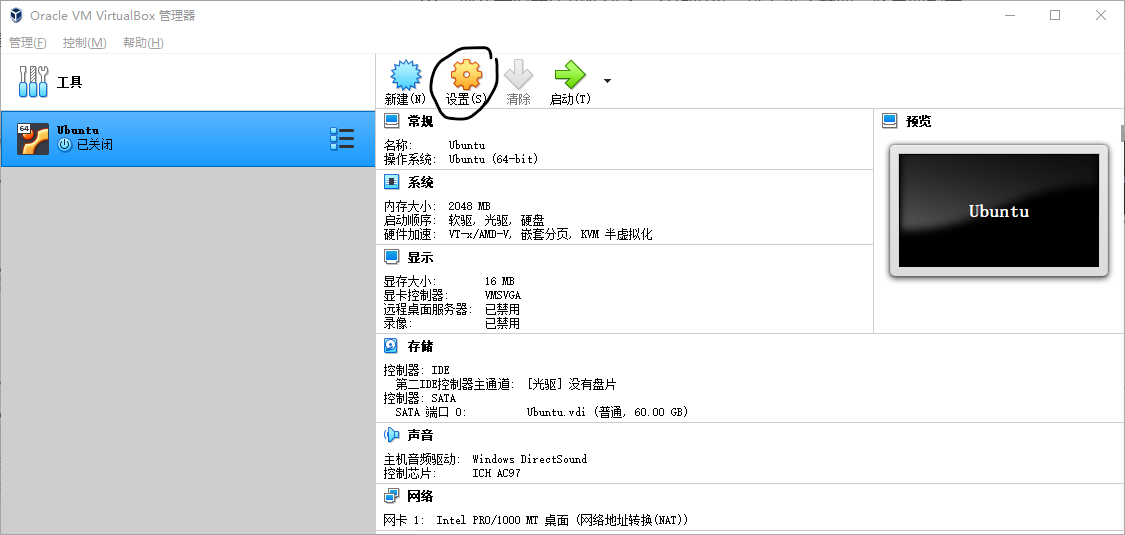The width and height of the screenshot is (1125, 535).
Task: Start the VM with green arrow (启动)
Action: click(570, 75)
